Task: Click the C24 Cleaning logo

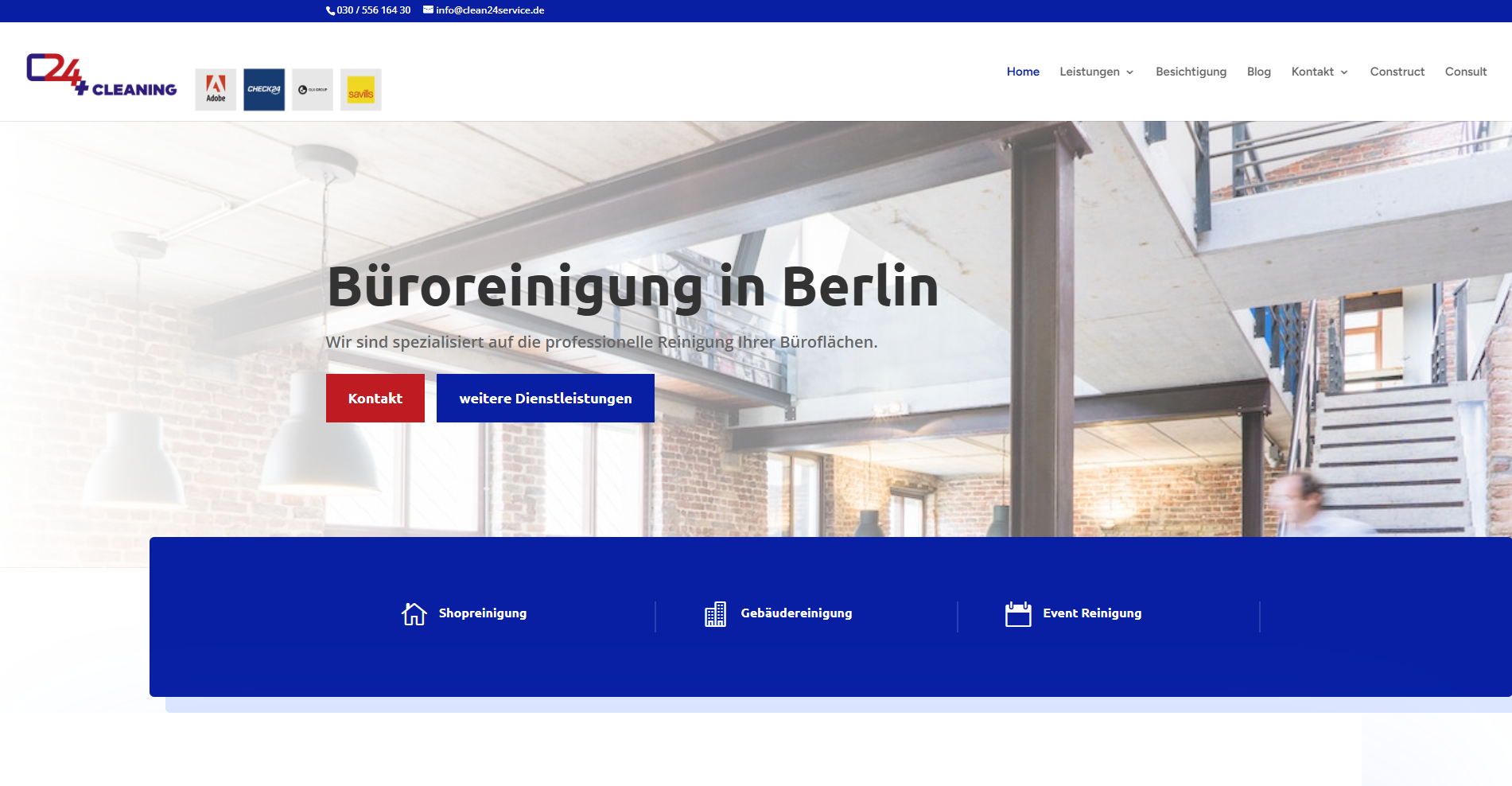Action: pos(102,76)
